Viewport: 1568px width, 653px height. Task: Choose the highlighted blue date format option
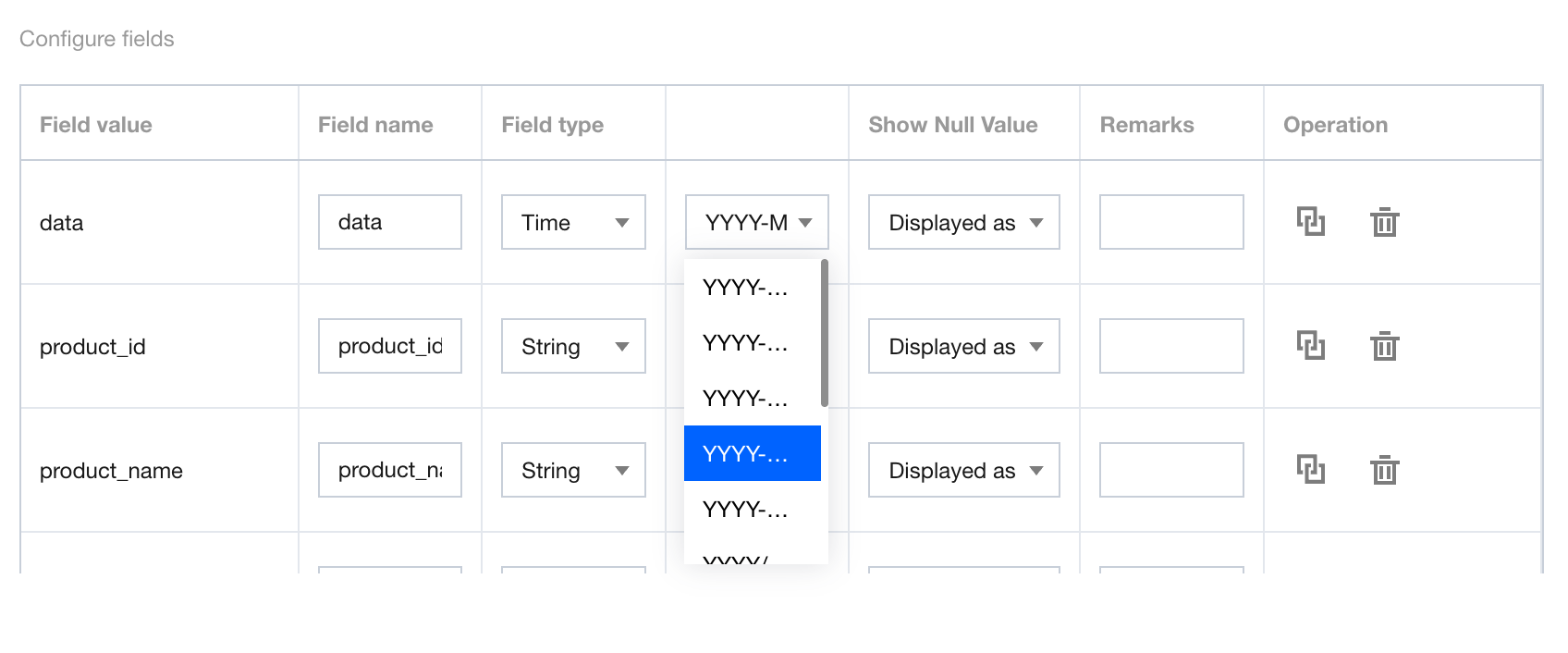(751, 453)
